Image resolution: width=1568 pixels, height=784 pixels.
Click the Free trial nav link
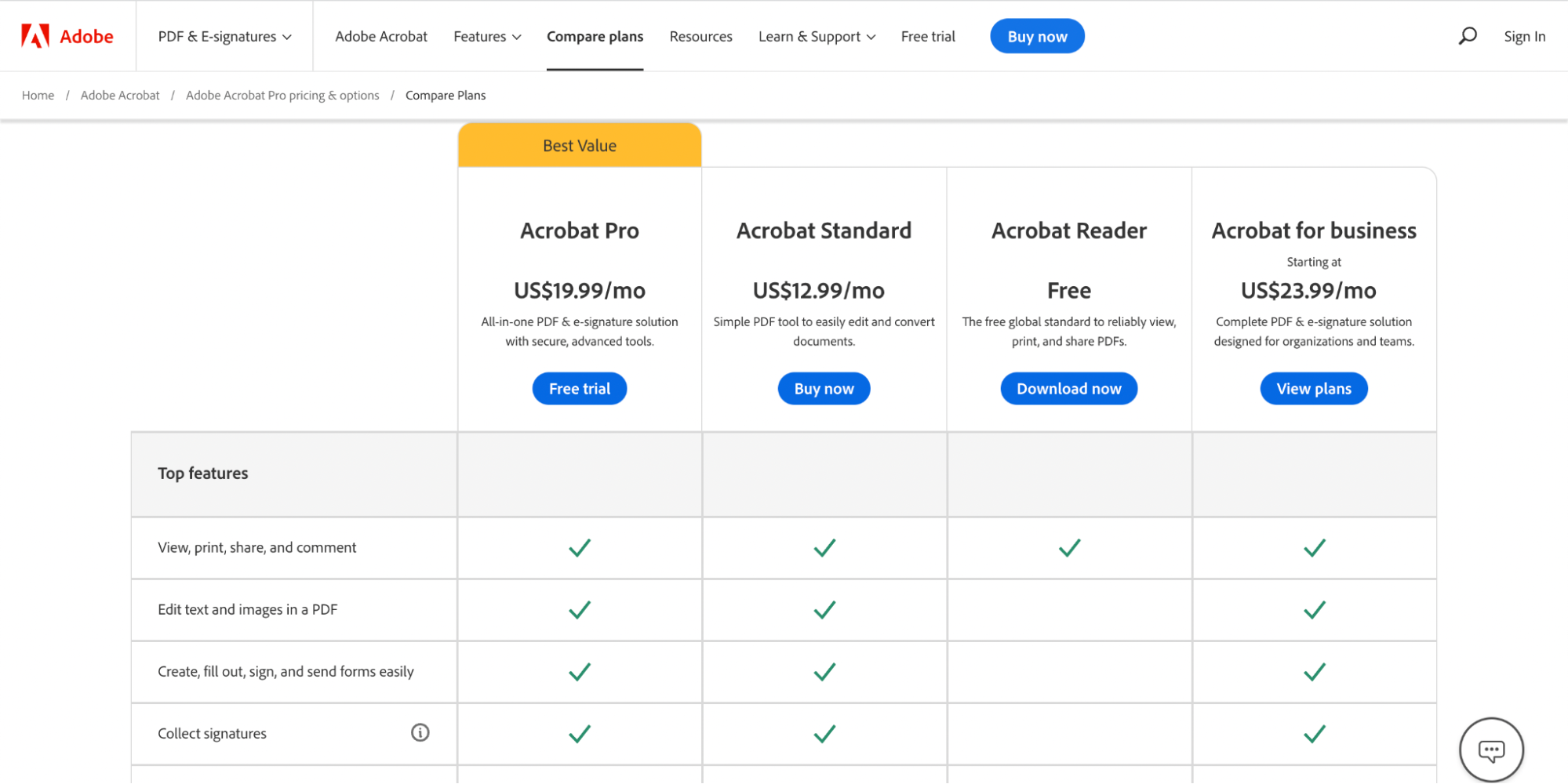coord(928,37)
